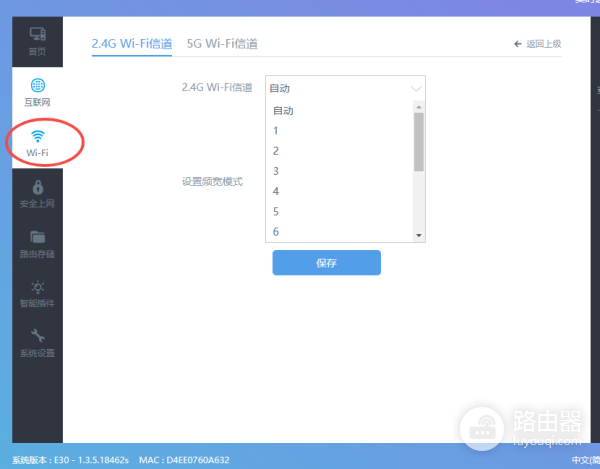The width and height of the screenshot is (600, 469).
Task: Switch to the 5G Wi-Fi信道 tab
Action: point(222,44)
